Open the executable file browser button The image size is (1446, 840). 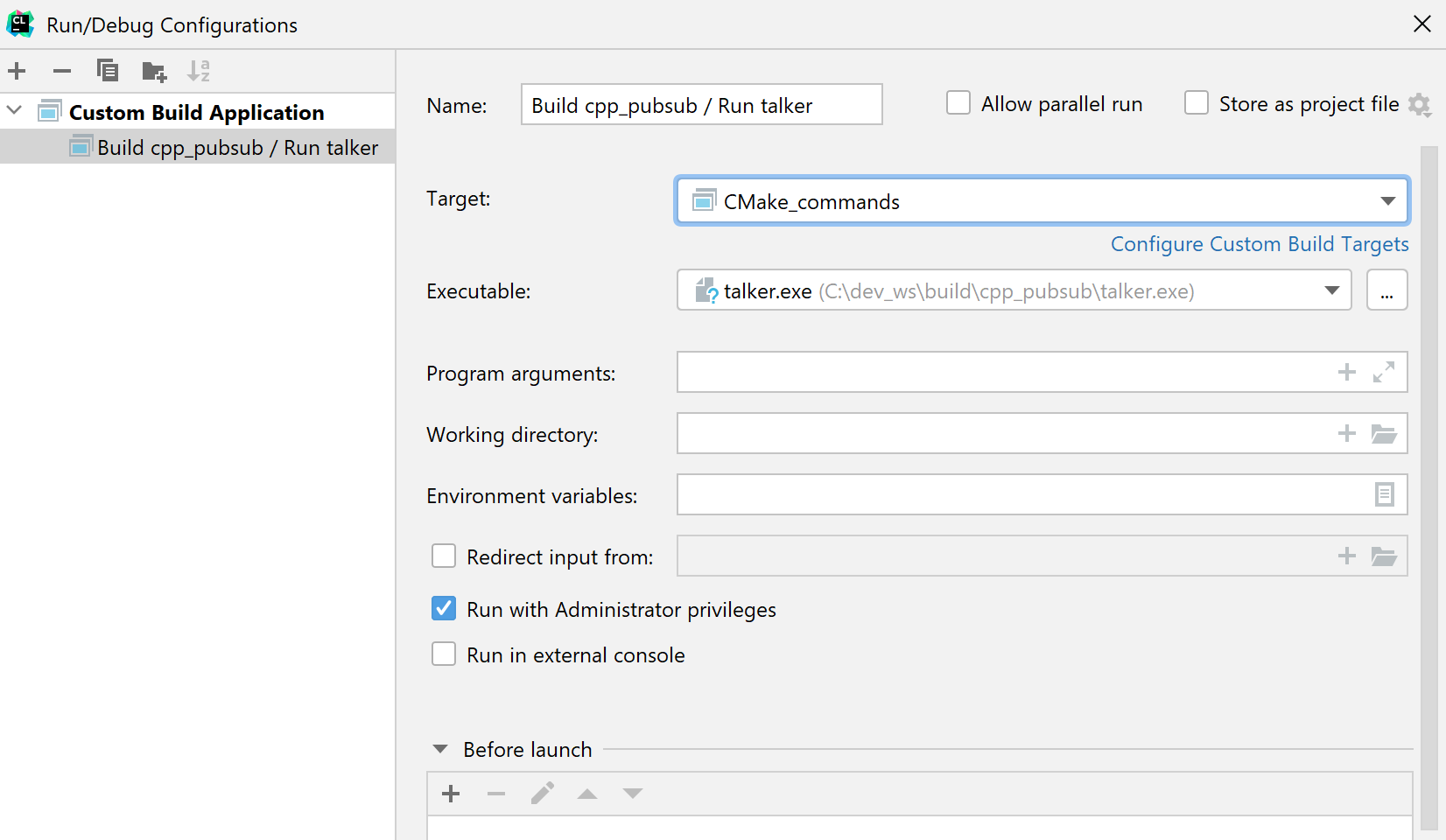[1387, 290]
